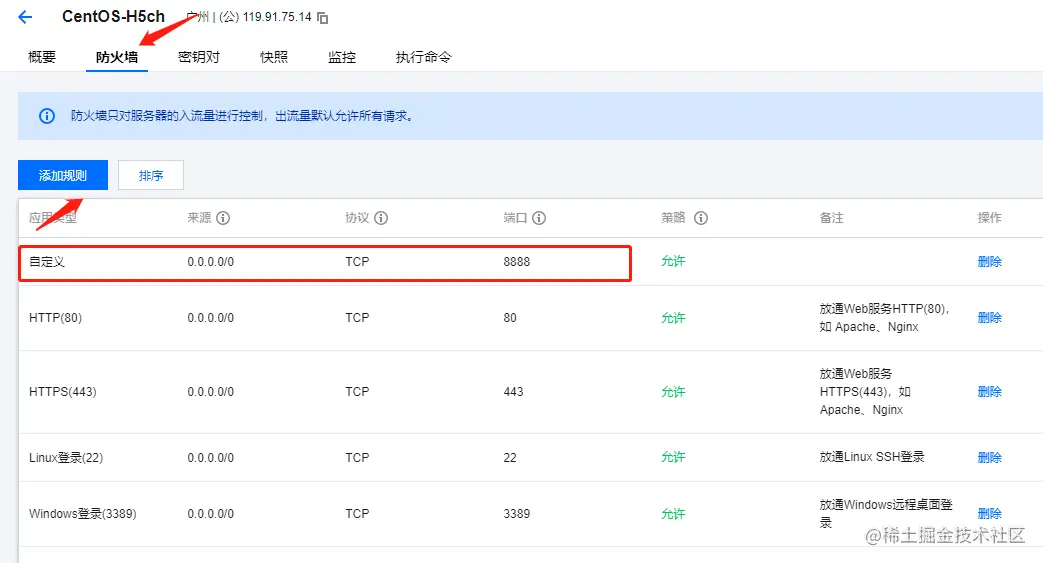Click the 放通Linux SSH登录 remark

pyautogui.click(x=872, y=457)
